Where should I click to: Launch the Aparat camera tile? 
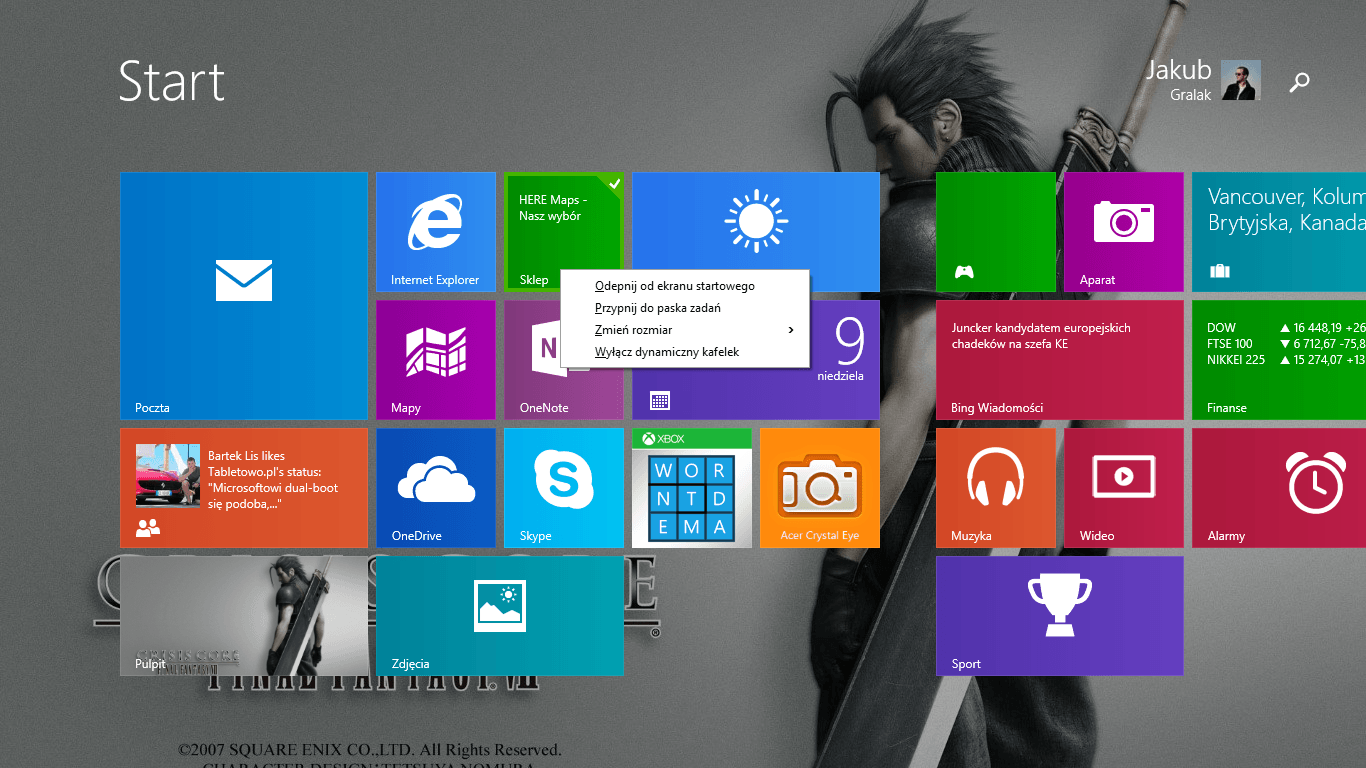pyautogui.click(x=1124, y=231)
